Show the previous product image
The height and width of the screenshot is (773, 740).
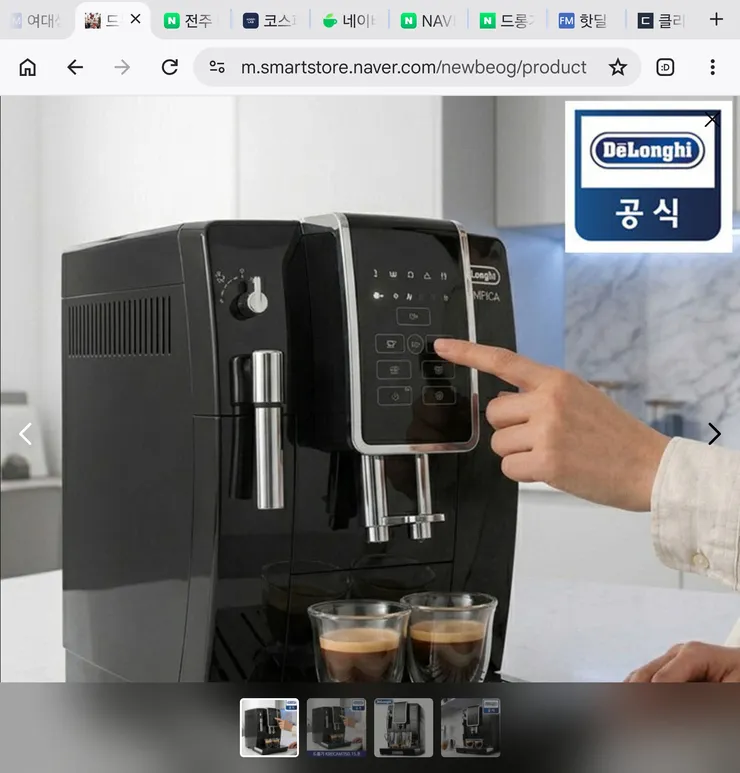click(x=25, y=434)
